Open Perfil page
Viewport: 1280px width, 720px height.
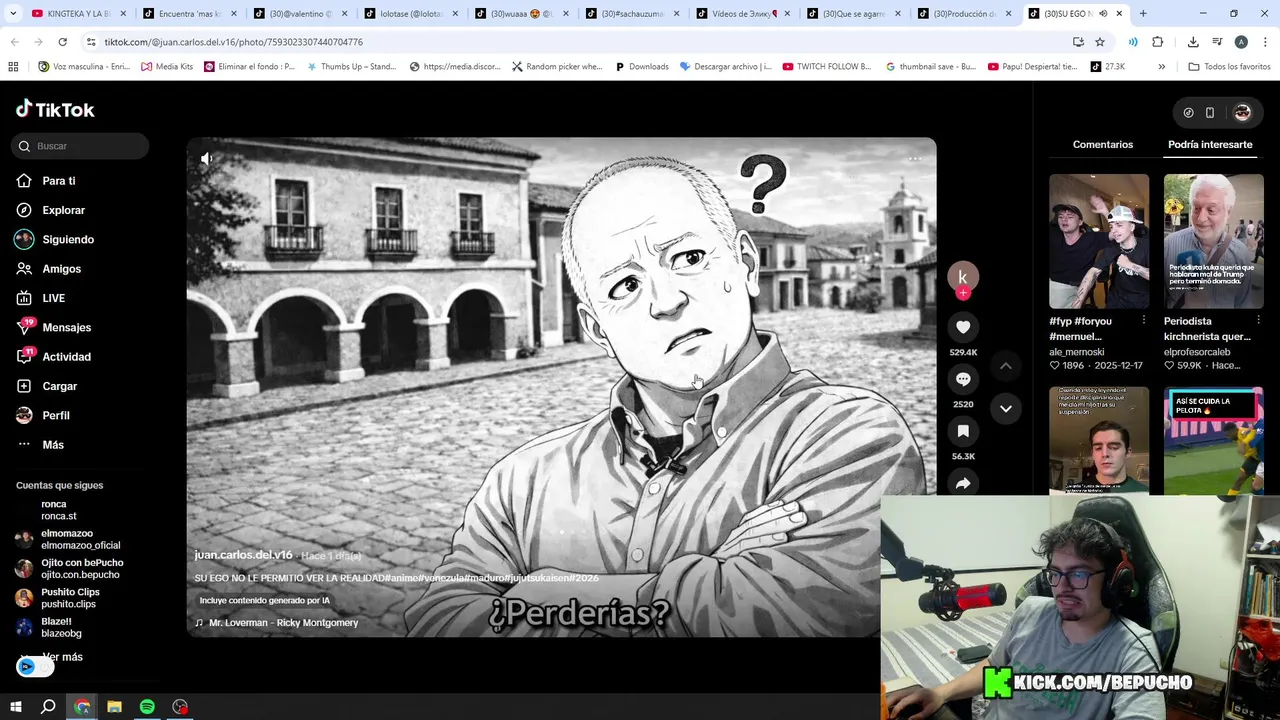click(55, 415)
